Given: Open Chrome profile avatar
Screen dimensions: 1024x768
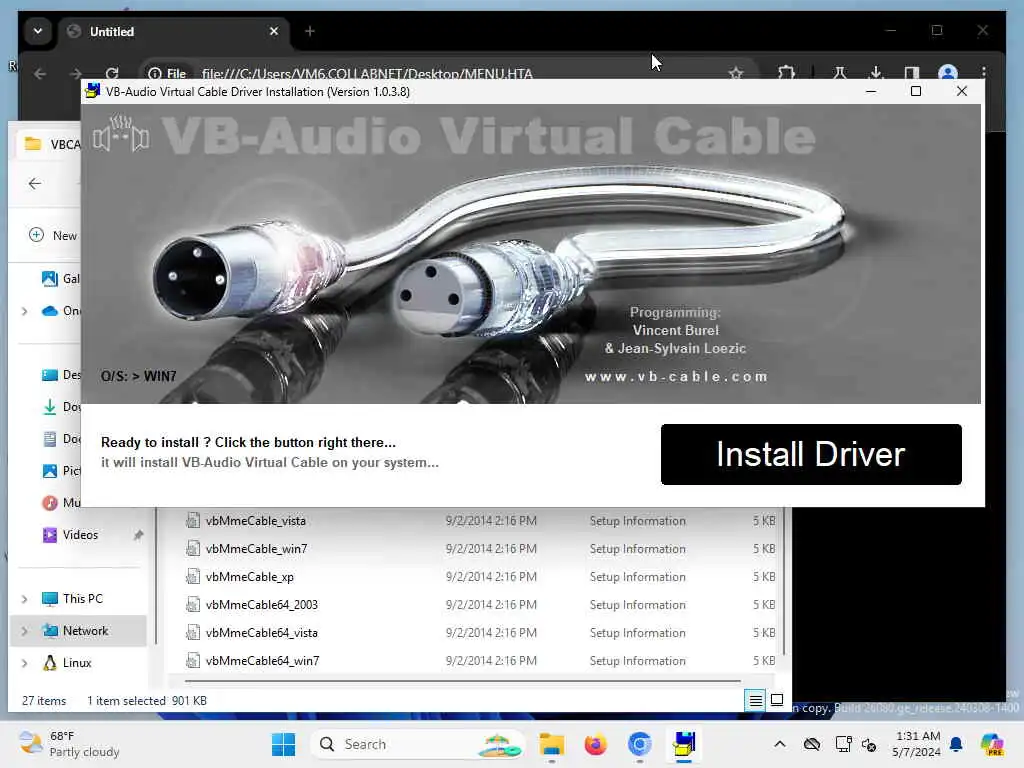Looking at the screenshot, I should click(x=948, y=73).
